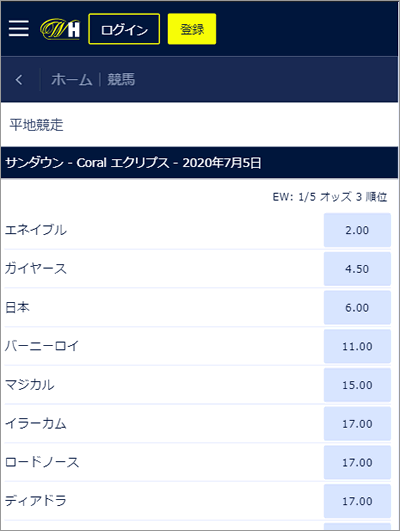Click the yellow 登録 button
Viewport: 400px width, 531px height.
(192, 29)
